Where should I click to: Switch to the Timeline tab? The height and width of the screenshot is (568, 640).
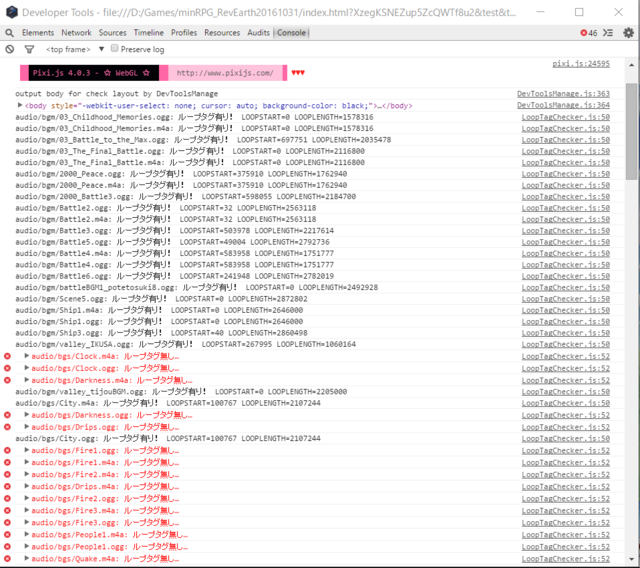click(x=149, y=33)
